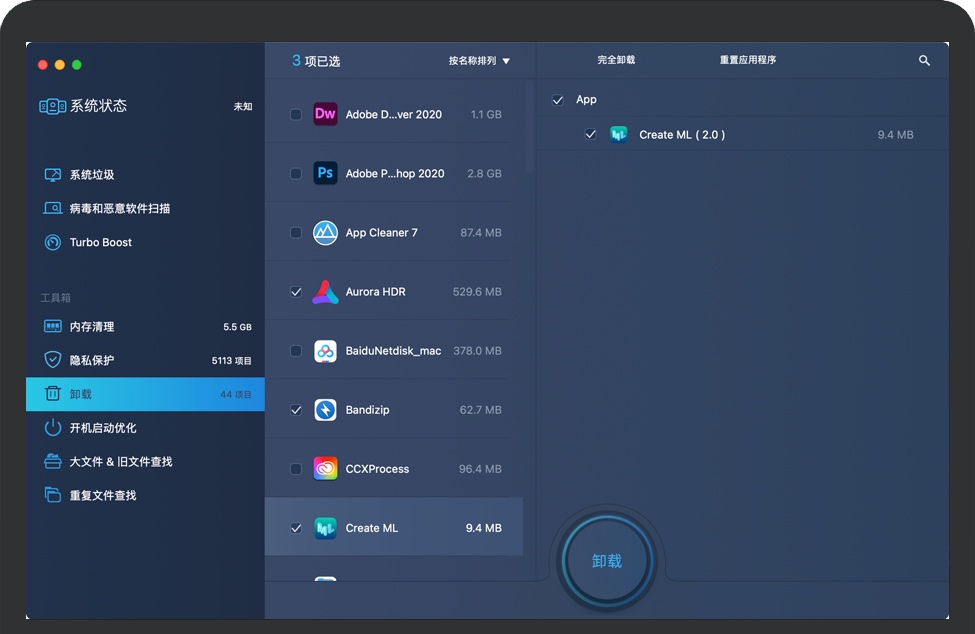
Task: Check the Adobe D...ver 2020 checkbox
Action: 296,114
